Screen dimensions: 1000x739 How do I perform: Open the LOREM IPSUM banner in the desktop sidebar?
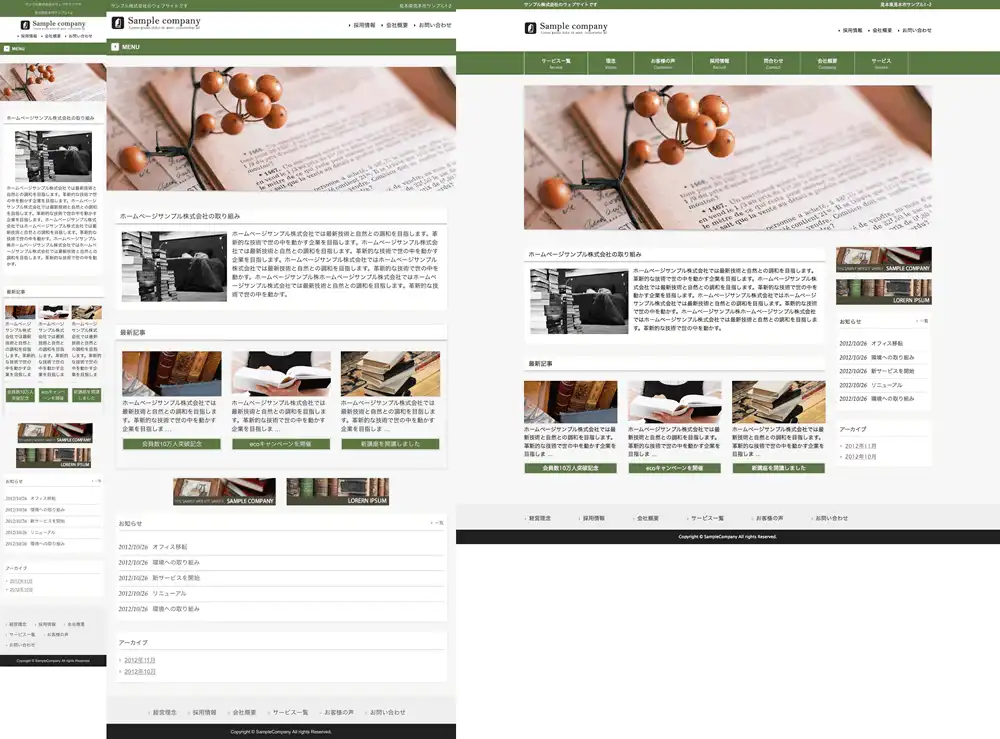pos(883,291)
